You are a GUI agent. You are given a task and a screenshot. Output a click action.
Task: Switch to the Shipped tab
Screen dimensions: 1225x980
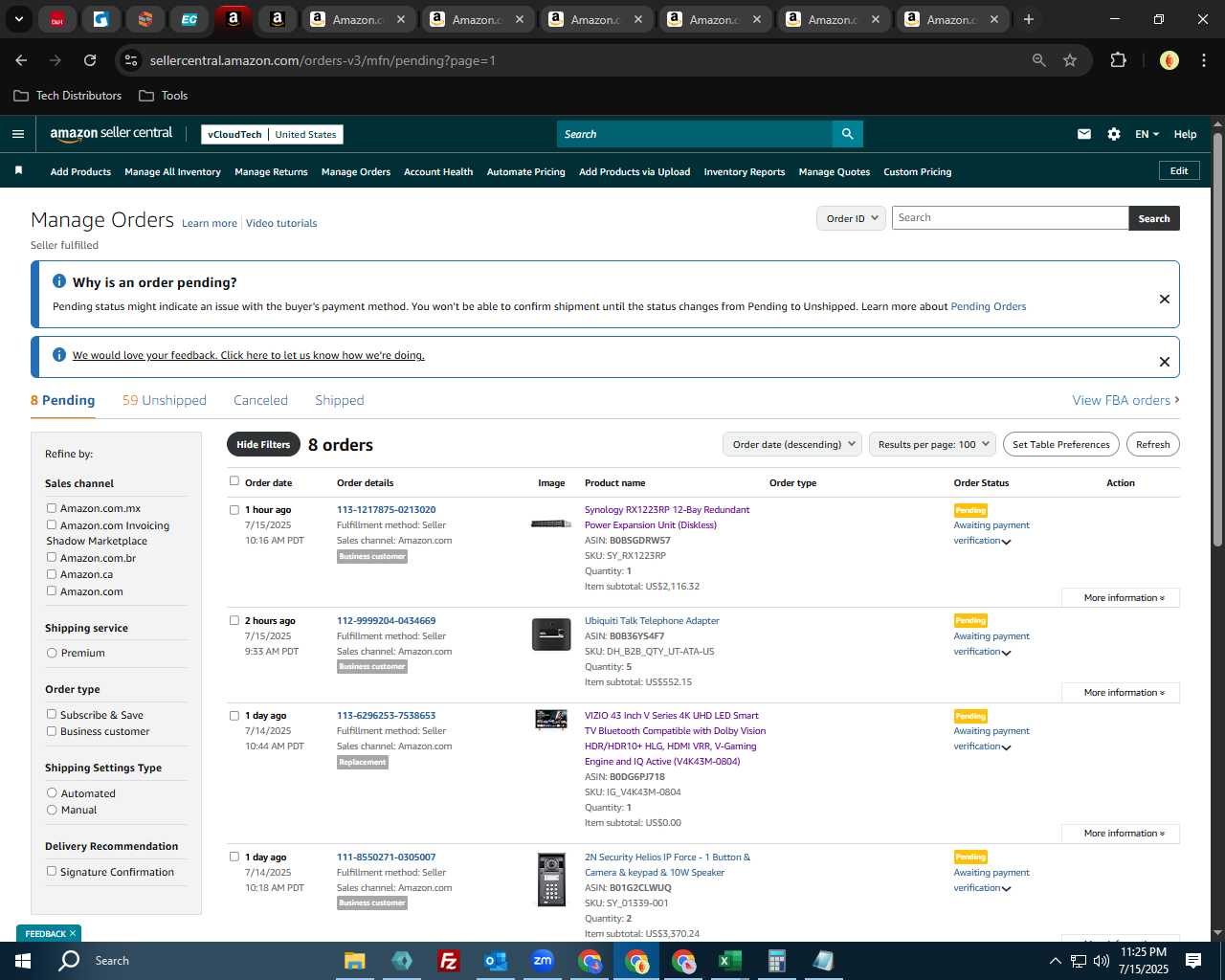(x=340, y=400)
